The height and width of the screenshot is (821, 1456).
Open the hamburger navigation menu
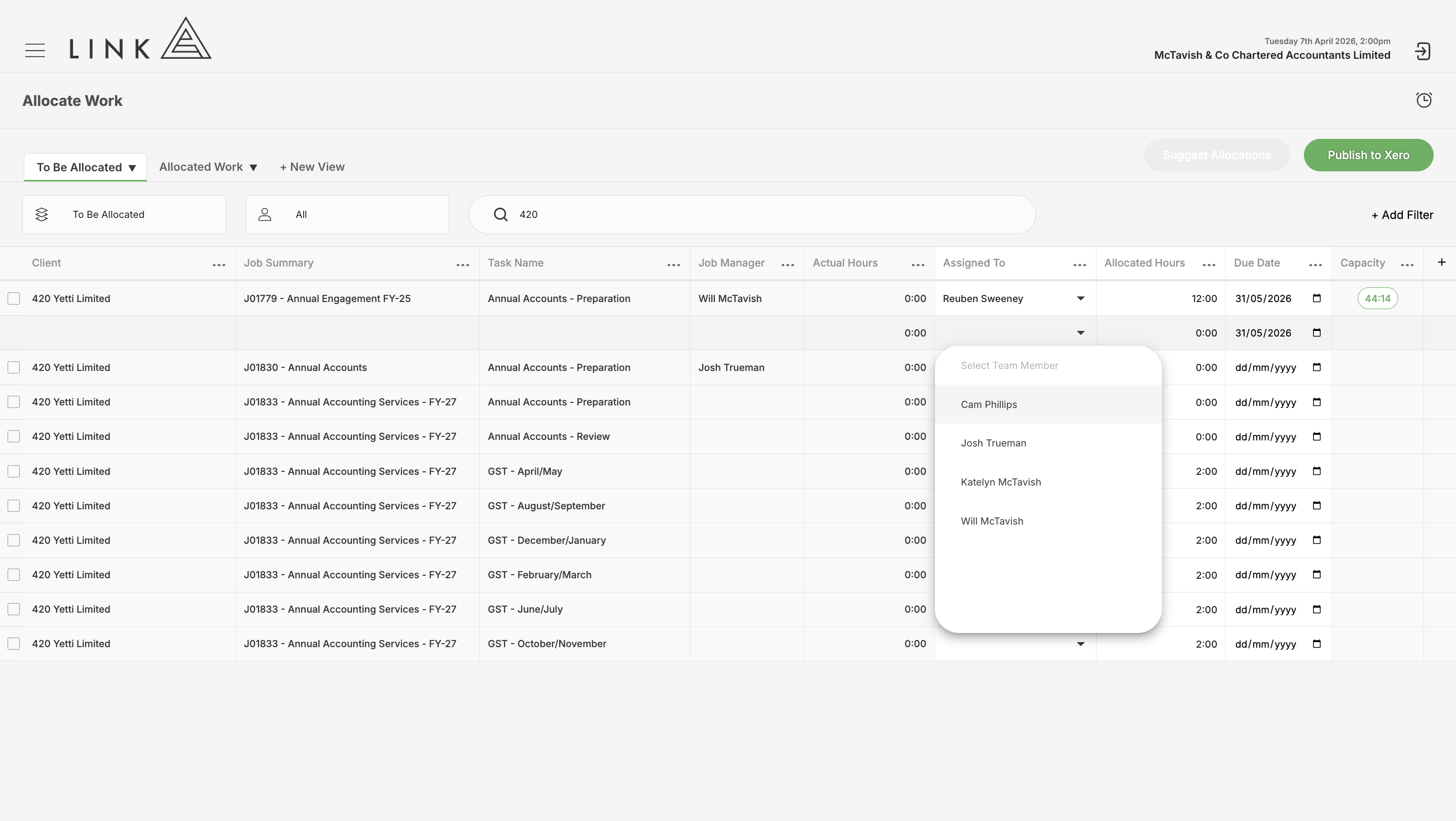[x=35, y=50]
